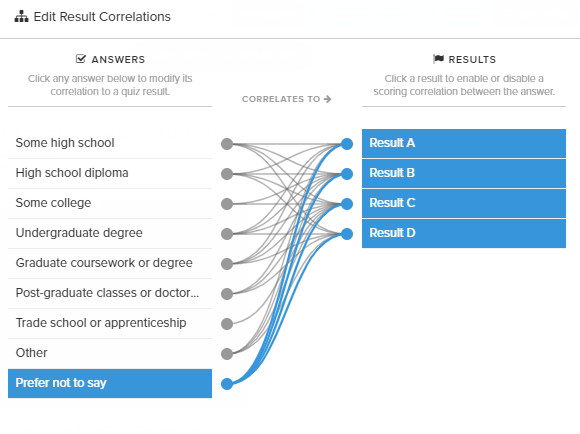The height and width of the screenshot is (434, 580).
Task: Toggle correlation for Result A
Action: [464, 143]
